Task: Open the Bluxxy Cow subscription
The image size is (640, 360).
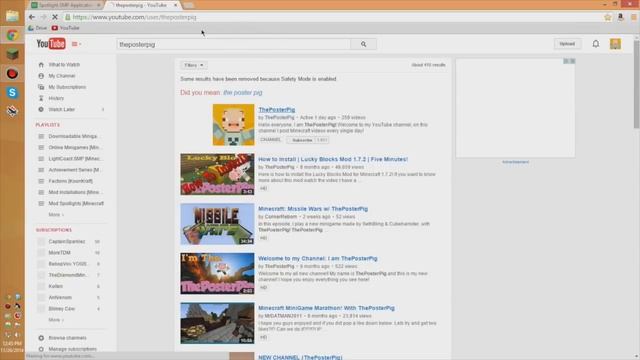Action: 62,309
